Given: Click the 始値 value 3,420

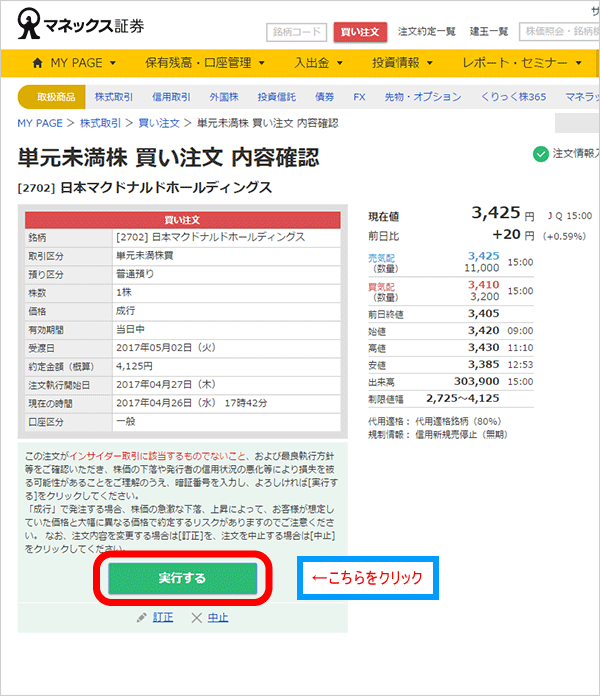Looking at the screenshot, I should pos(484,331).
